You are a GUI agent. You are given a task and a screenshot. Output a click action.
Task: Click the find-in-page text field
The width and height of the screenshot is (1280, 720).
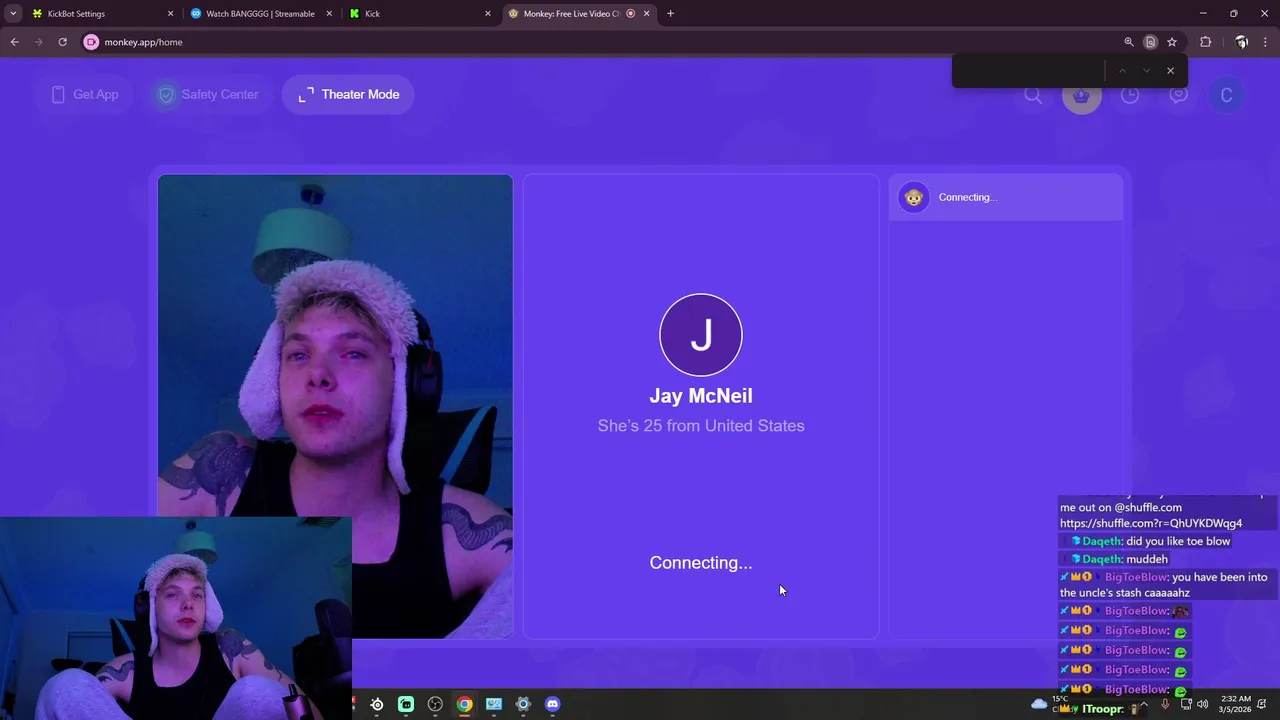(x=1030, y=71)
